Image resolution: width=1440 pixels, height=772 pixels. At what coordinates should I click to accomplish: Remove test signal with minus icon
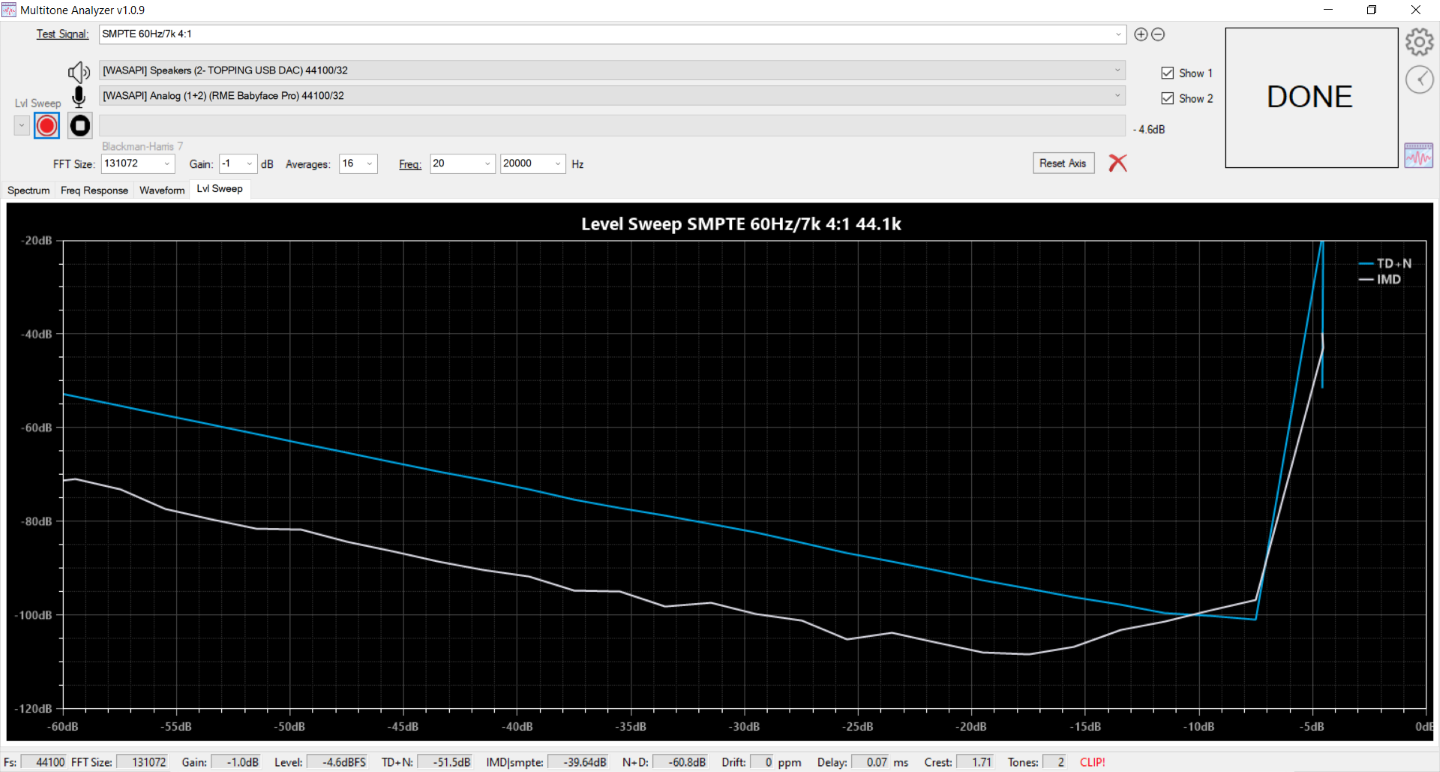pyautogui.click(x=1158, y=34)
